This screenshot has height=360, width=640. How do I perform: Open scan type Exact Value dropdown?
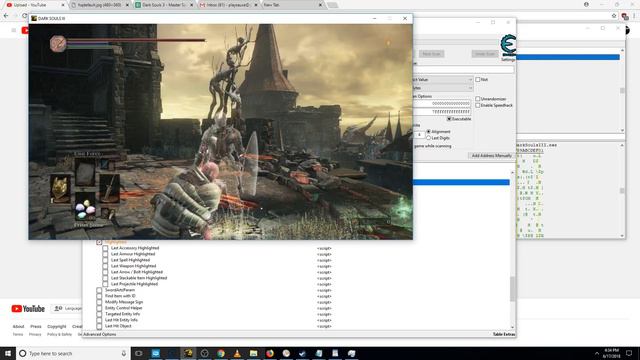(442, 80)
